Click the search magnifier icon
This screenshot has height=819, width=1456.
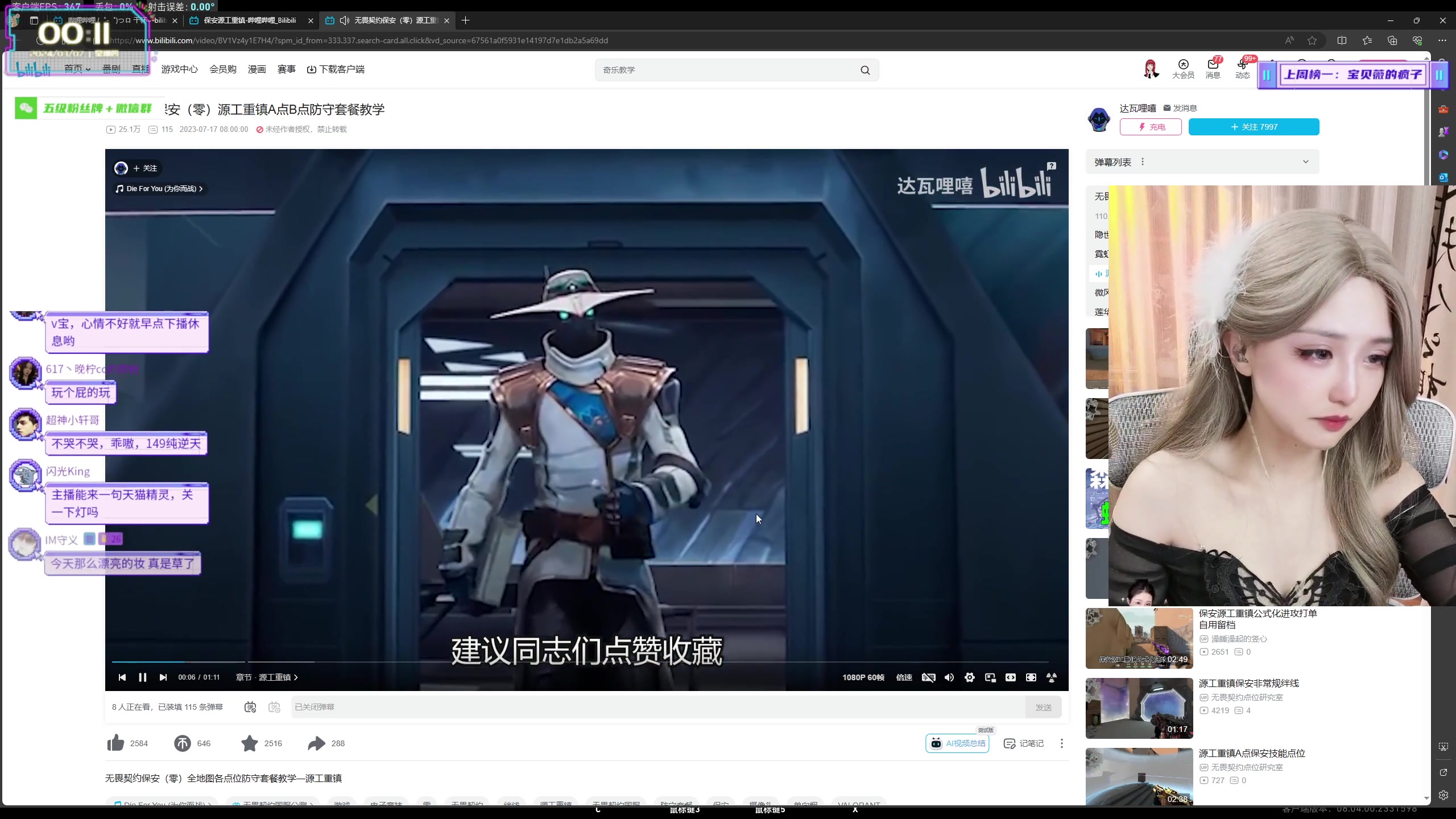(865, 70)
